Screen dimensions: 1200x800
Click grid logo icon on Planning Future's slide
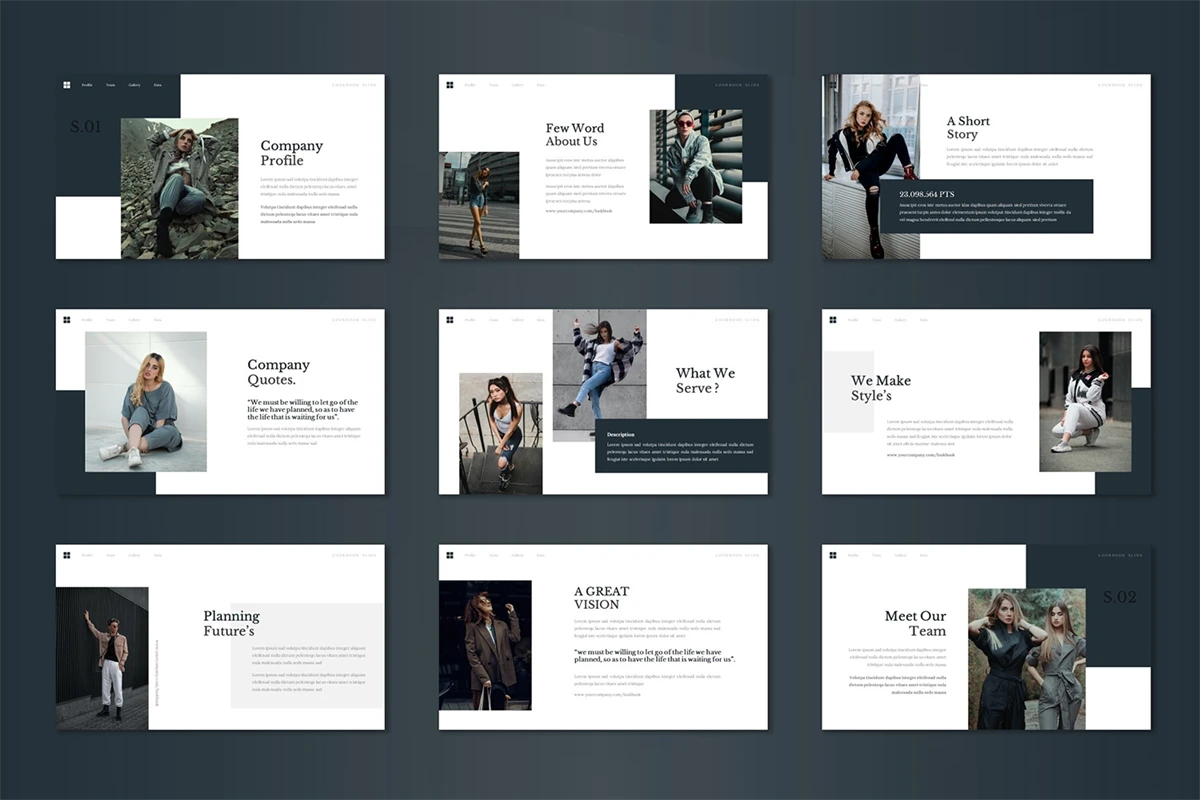click(67, 555)
